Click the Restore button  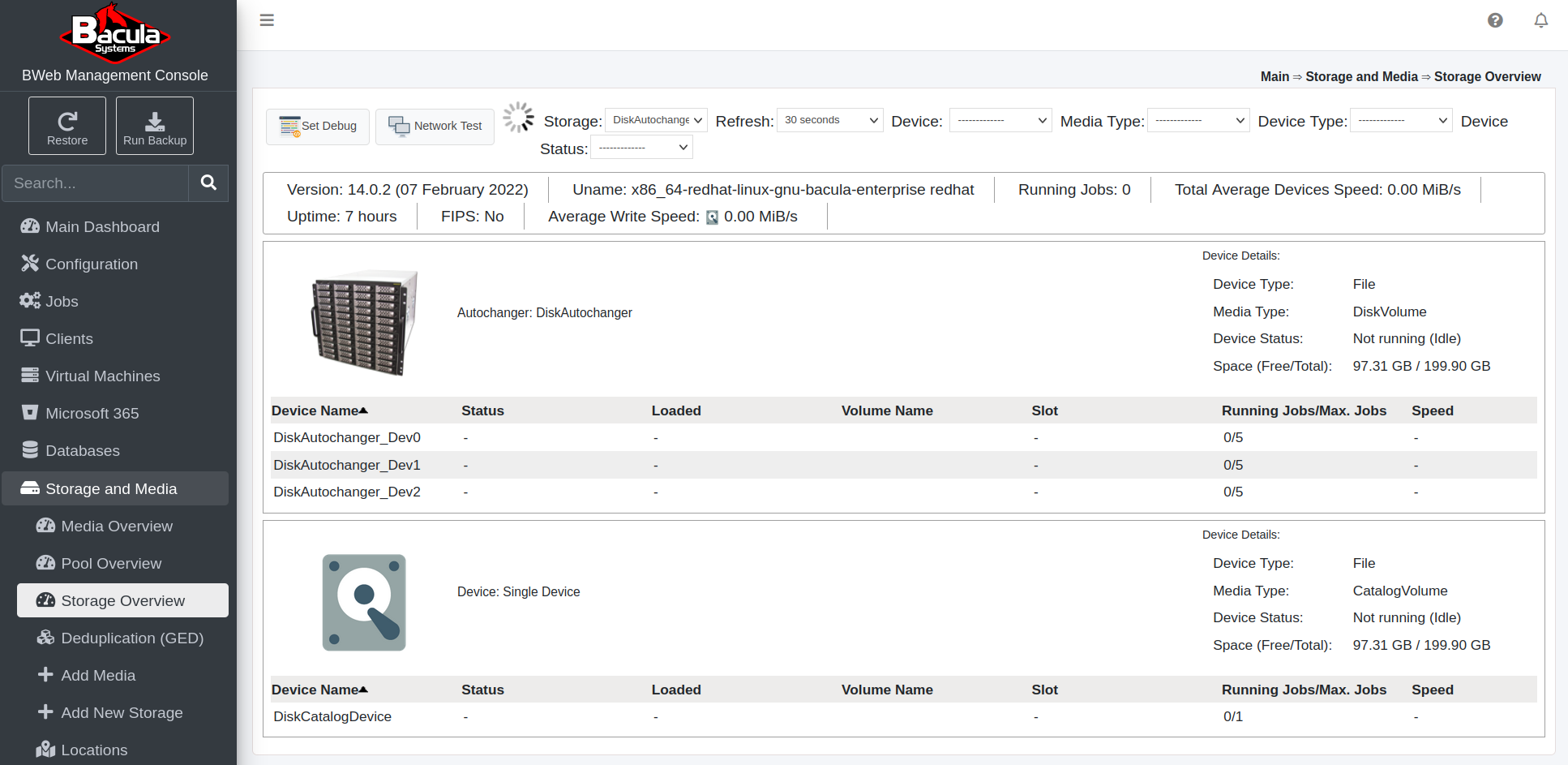[x=67, y=126]
